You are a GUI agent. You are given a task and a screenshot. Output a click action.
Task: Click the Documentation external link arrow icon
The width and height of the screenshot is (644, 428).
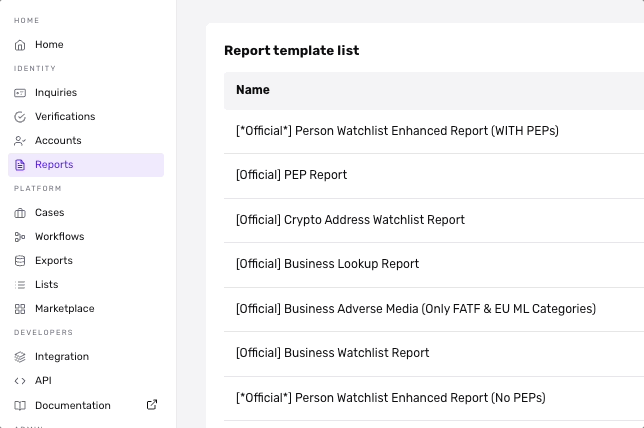click(152, 405)
